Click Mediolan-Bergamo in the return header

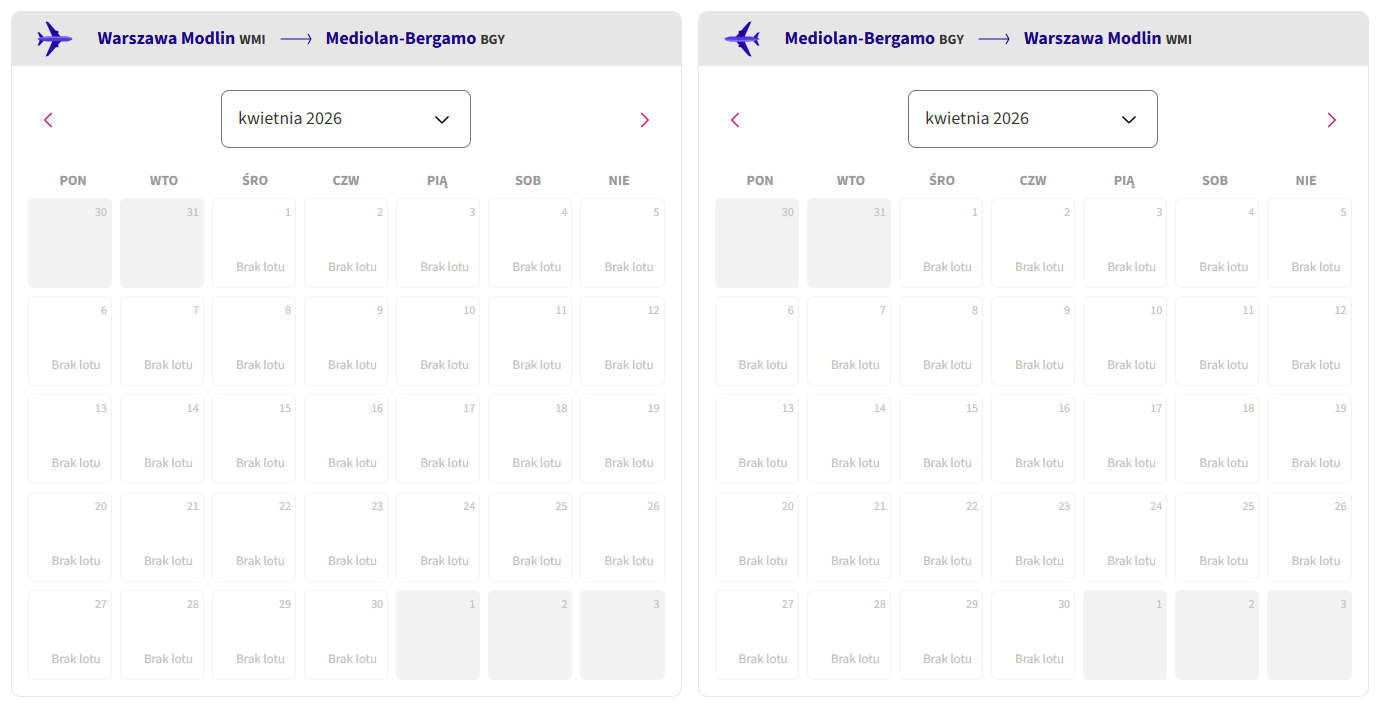point(860,39)
